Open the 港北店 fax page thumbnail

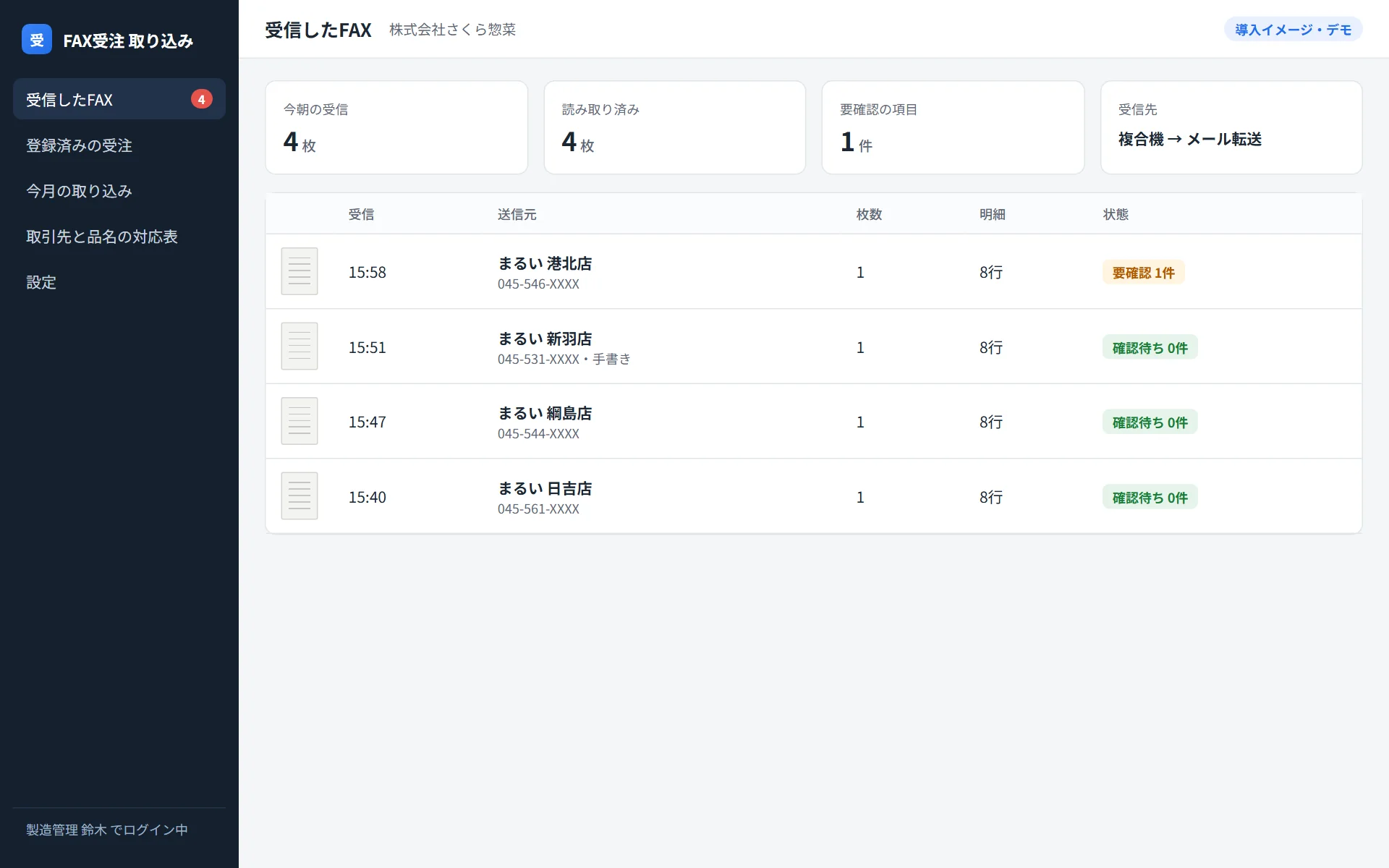300,271
